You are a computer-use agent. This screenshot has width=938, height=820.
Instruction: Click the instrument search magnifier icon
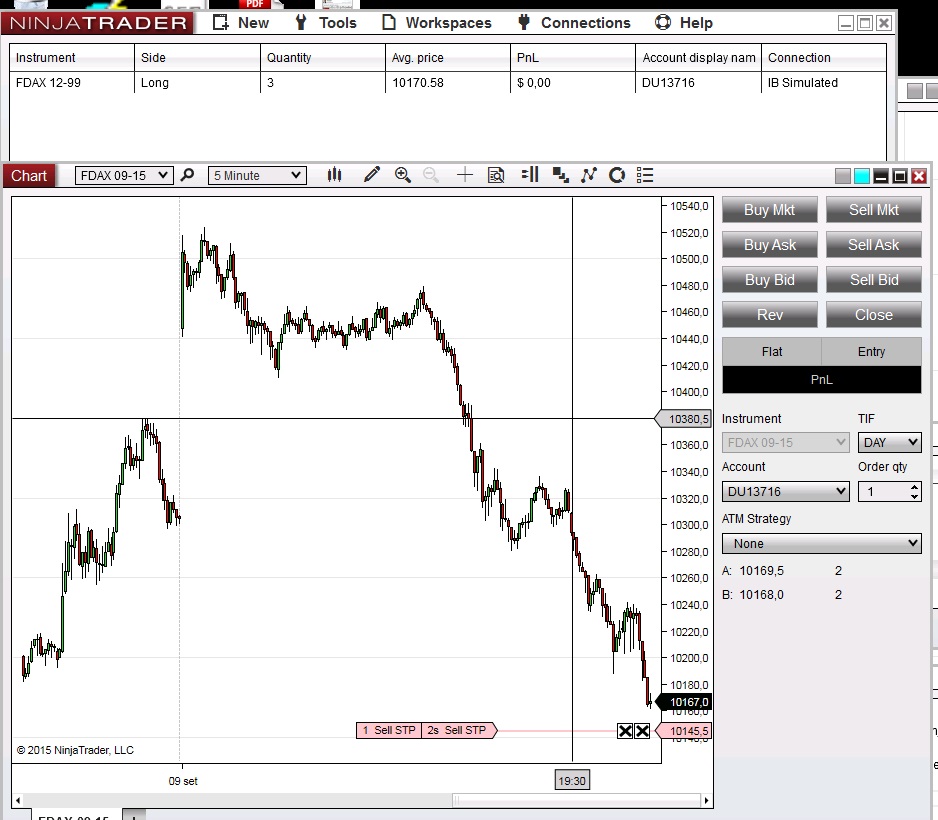pos(187,175)
